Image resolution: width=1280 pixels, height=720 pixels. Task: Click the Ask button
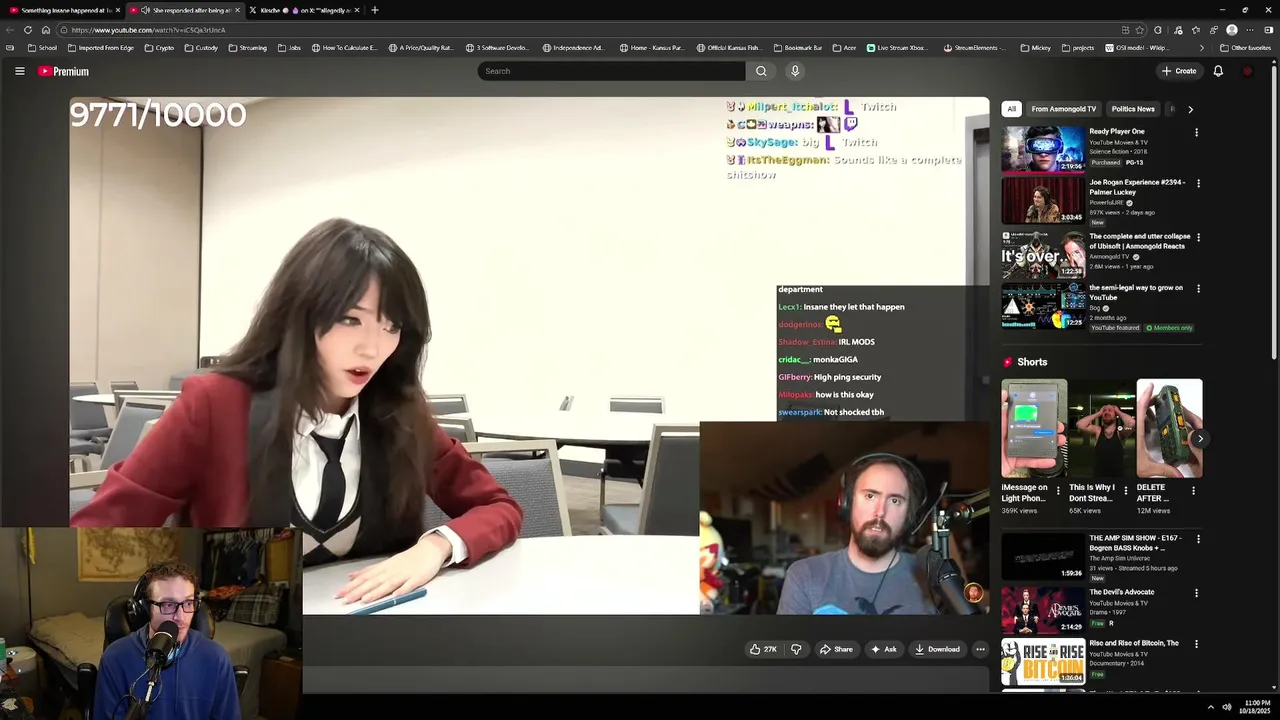(x=884, y=649)
